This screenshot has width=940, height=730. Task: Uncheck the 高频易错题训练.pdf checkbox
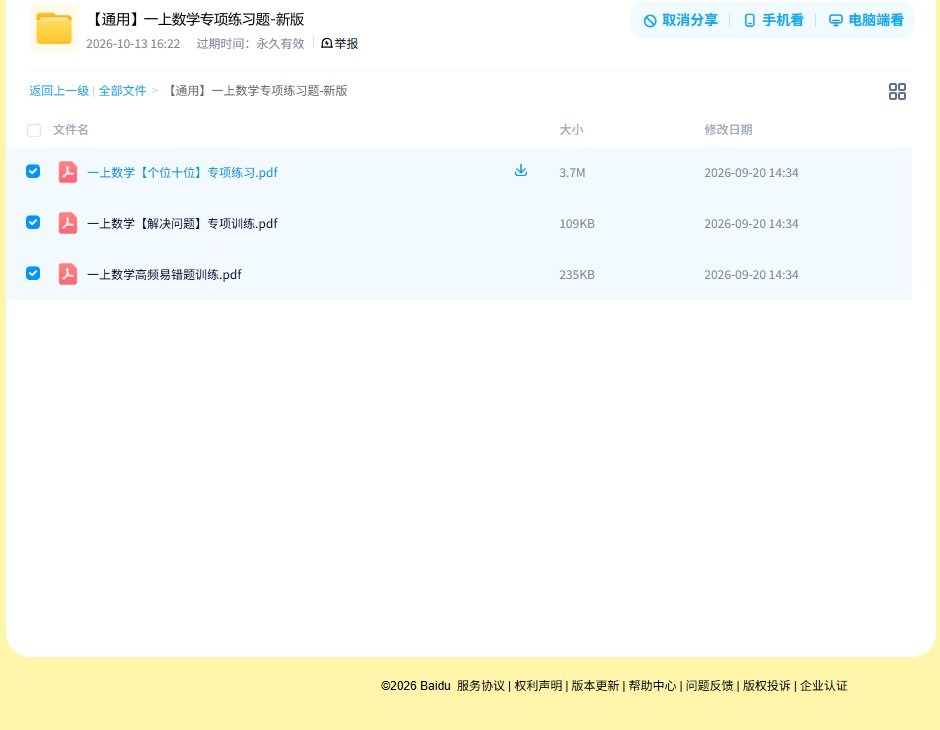pyautogui.click(x=33, y=273)
